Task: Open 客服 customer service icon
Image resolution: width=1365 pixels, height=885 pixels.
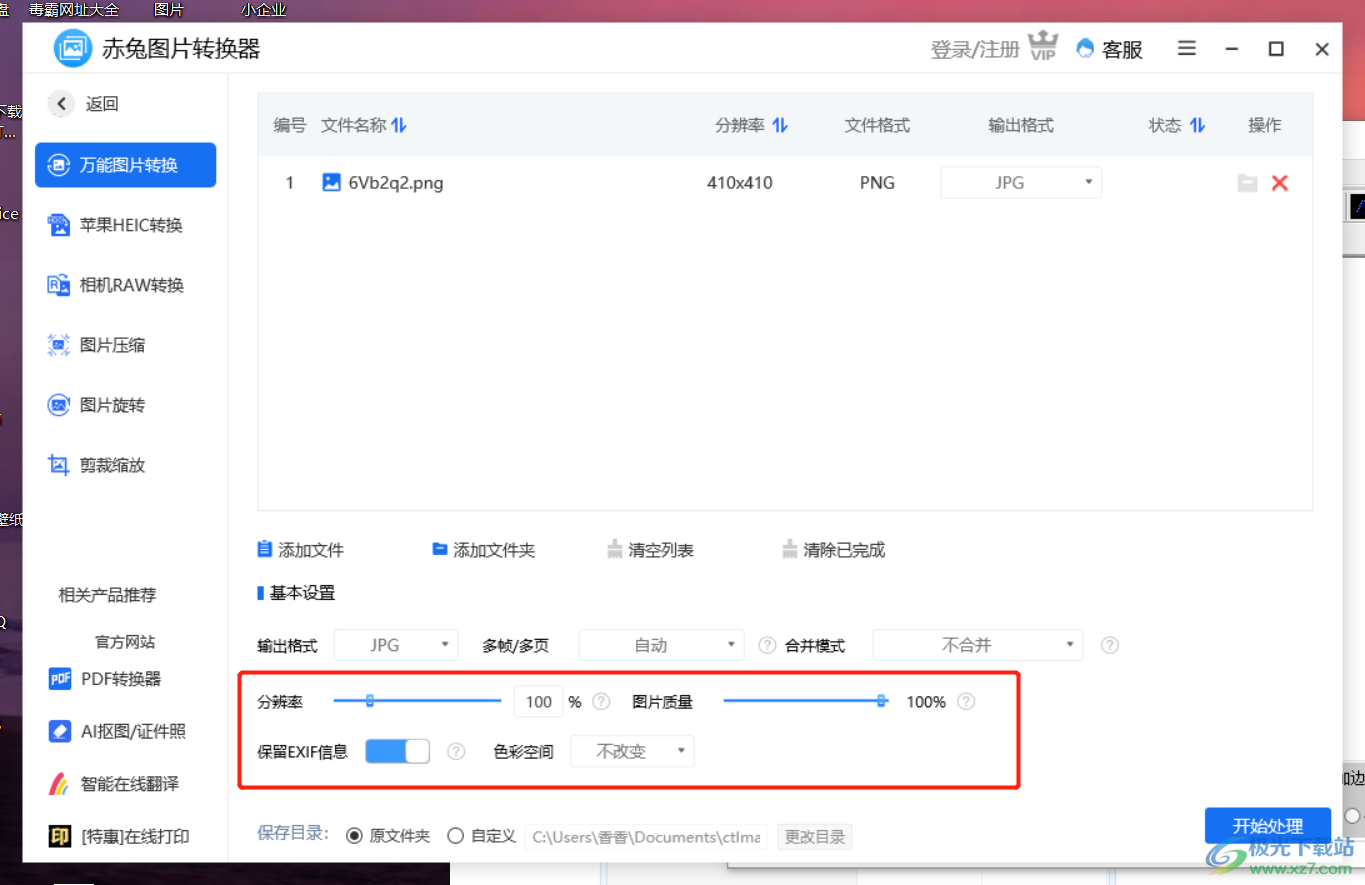Action: click(1085, 48)
